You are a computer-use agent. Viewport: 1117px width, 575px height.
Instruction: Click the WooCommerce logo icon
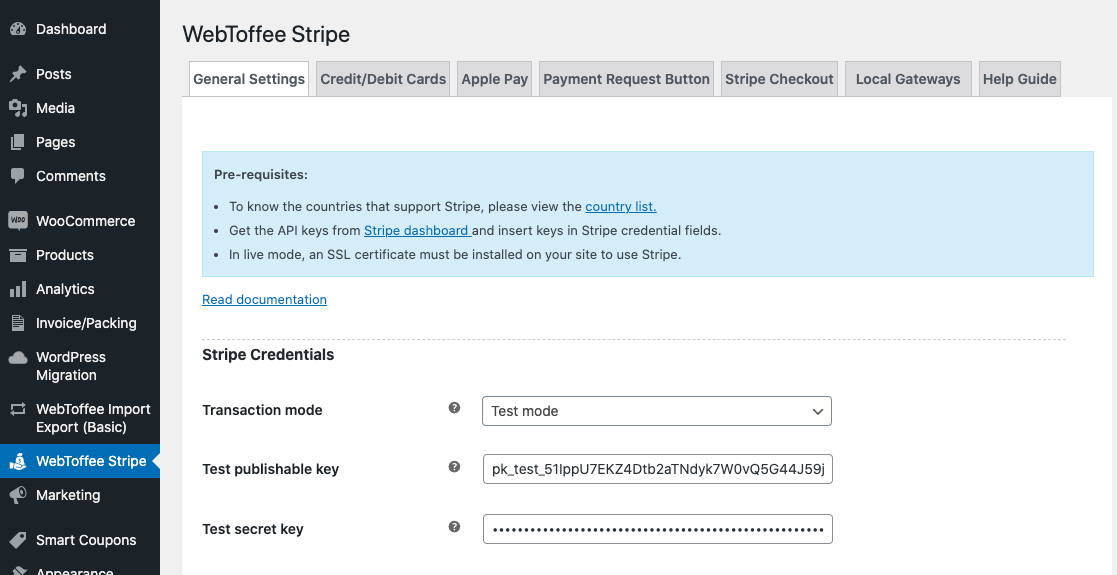[18, 221]
